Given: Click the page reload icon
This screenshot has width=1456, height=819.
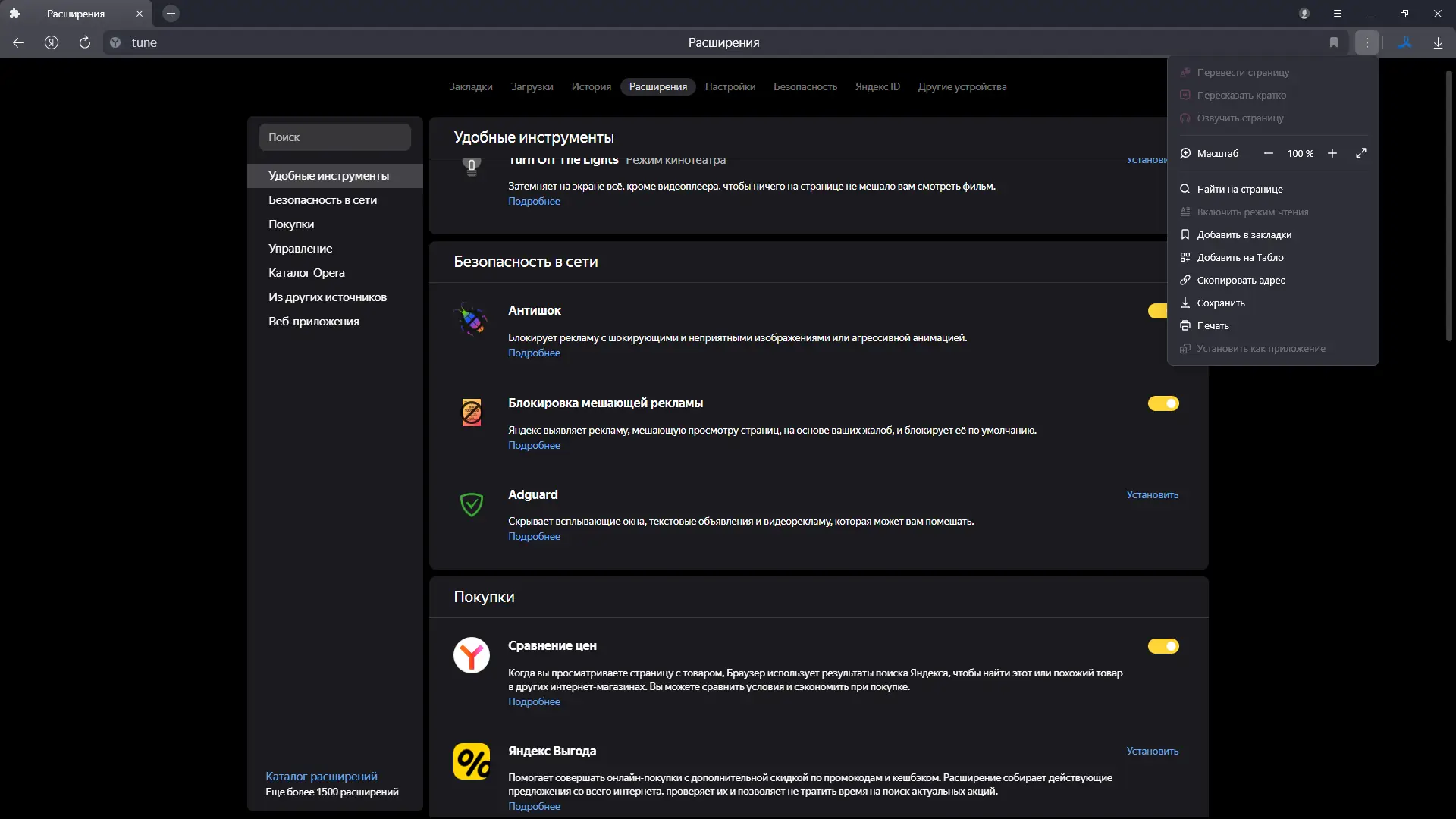Looking at the screenshot, I should tap(85, 42).
